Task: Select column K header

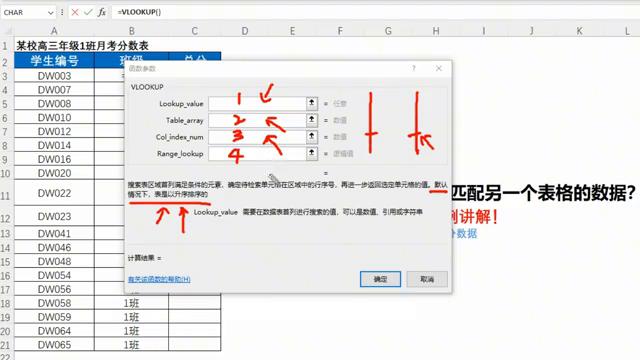Action: click(579, 31)
